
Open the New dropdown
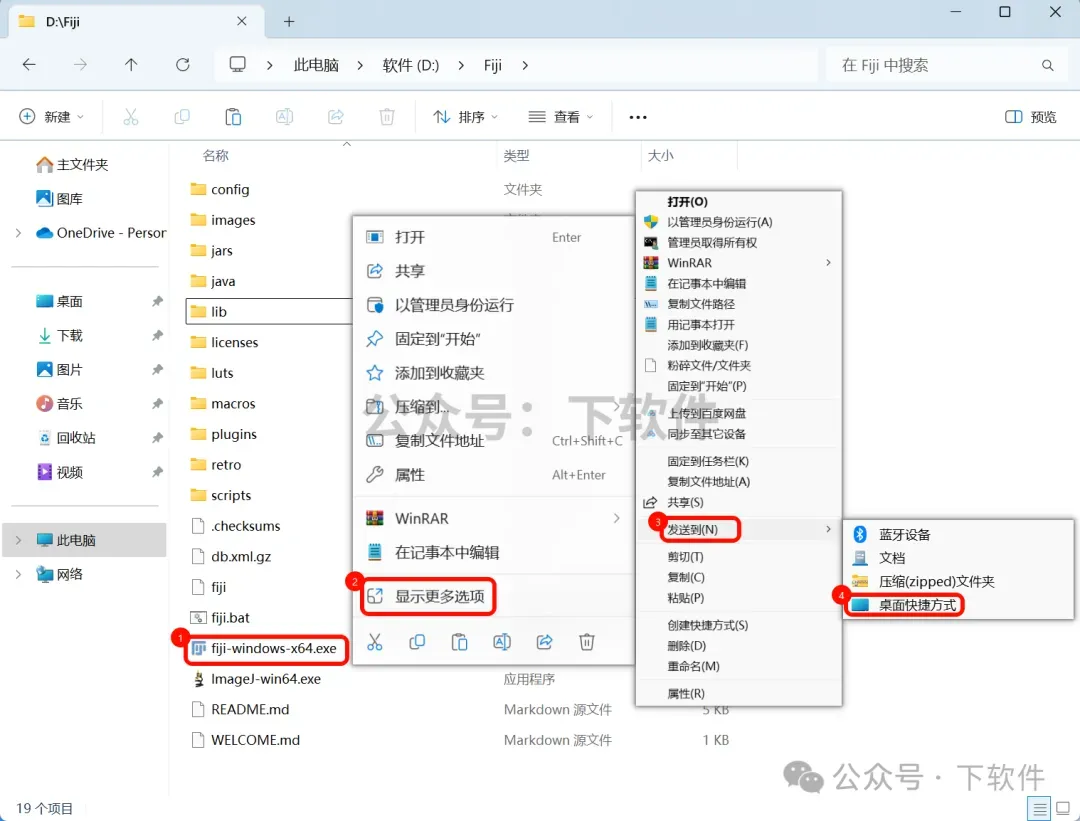(52, 117)
